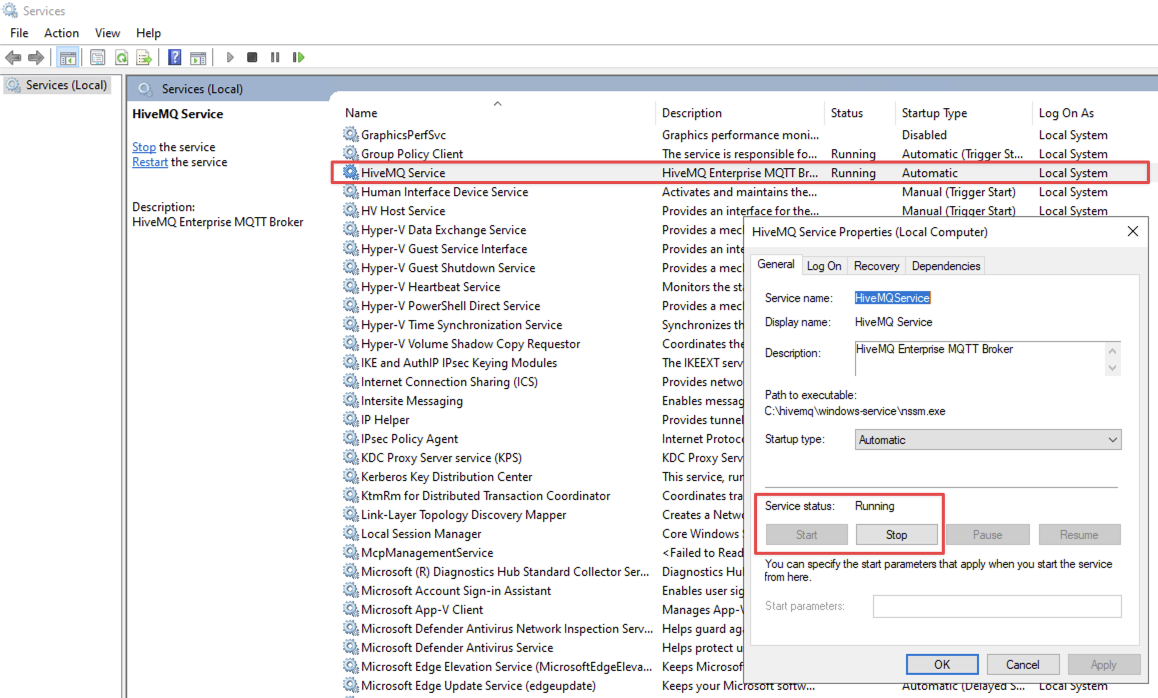Switch to the Recovery tab

pyautogui.click(x=876, y=266)
